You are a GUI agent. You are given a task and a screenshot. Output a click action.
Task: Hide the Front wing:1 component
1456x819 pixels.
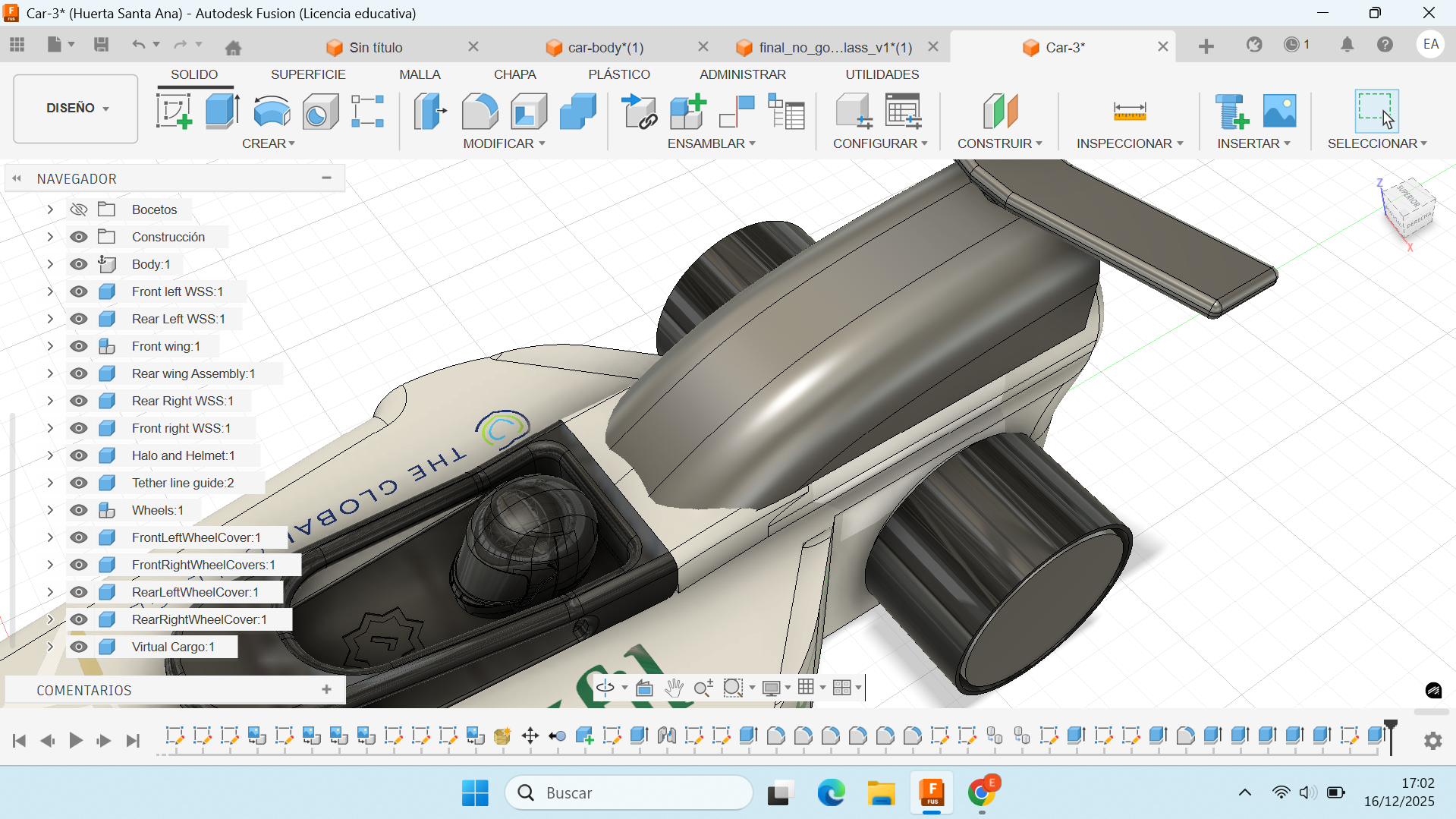pyautogui.click(x=79, y=346)
